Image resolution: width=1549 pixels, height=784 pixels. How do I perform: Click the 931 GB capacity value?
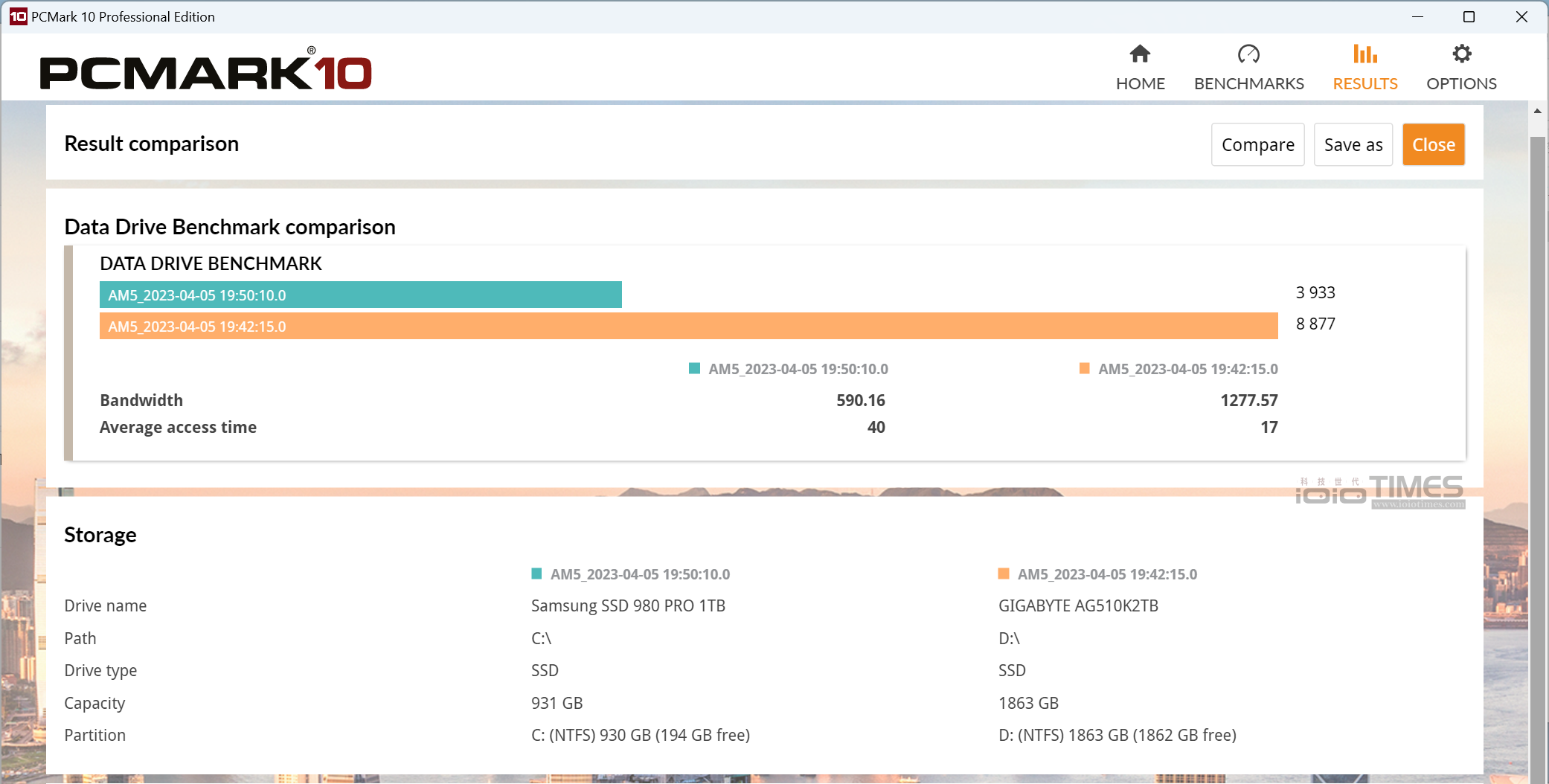[x=557, y=703]
